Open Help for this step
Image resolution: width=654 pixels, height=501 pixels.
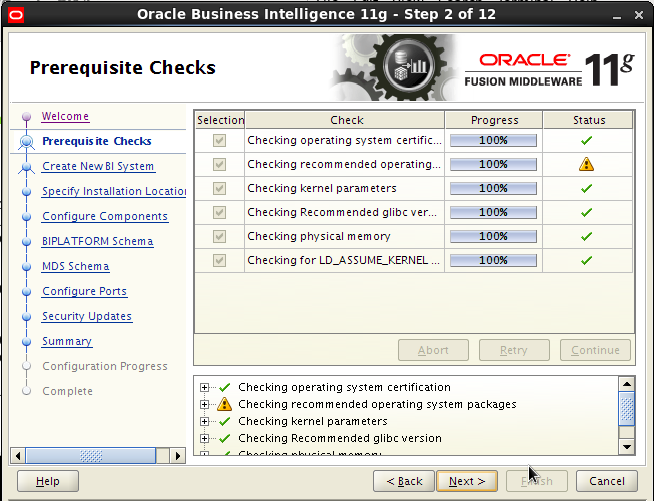[48, 481]
